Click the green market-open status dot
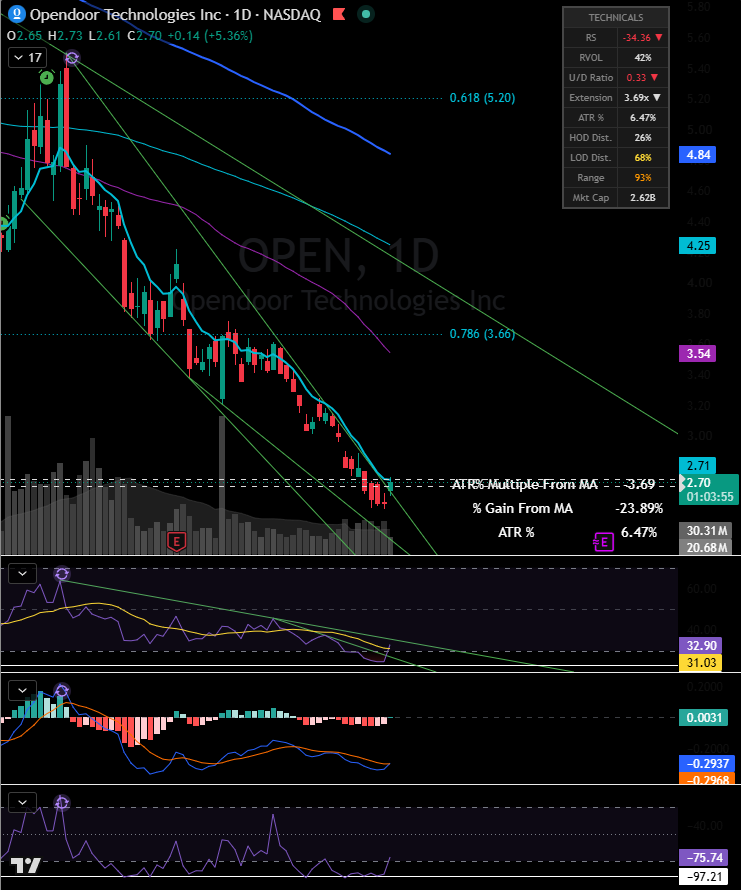Viewport: 741px width, 890px height. [x=366, y=14]
